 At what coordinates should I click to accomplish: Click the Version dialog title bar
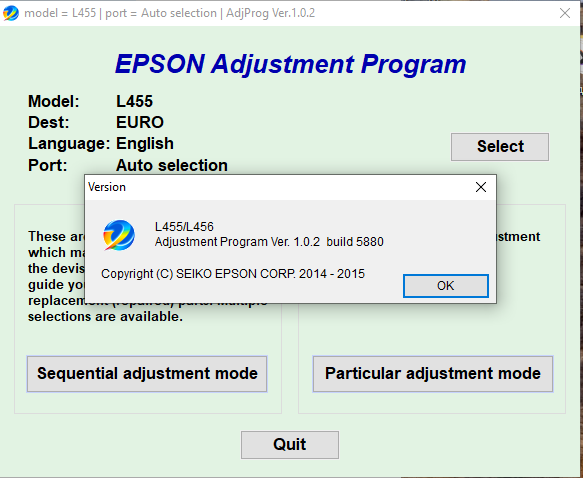(x=279, y=187)
